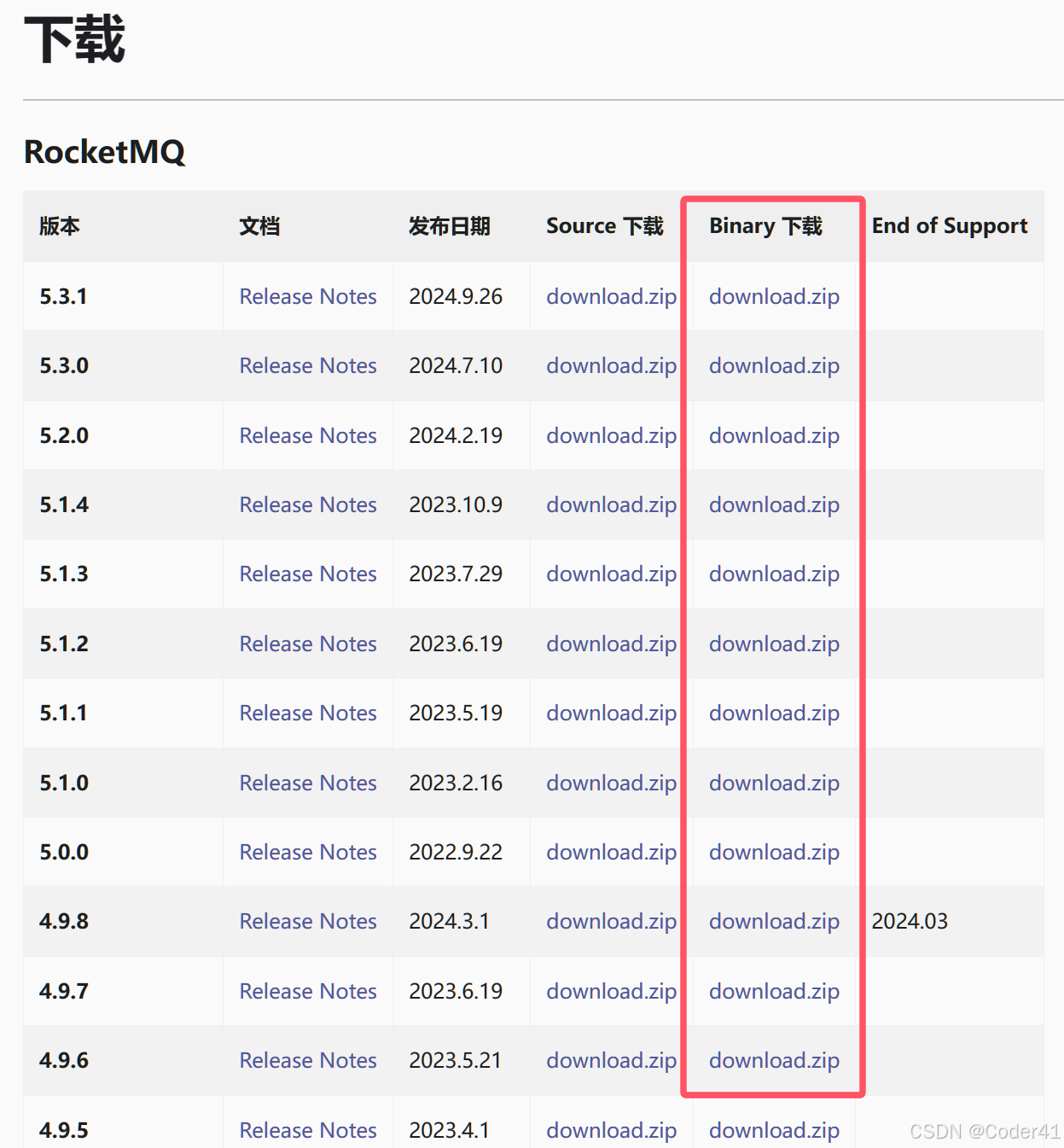
Task: Click the End of Support column header
Action: (x=950, y=226)
